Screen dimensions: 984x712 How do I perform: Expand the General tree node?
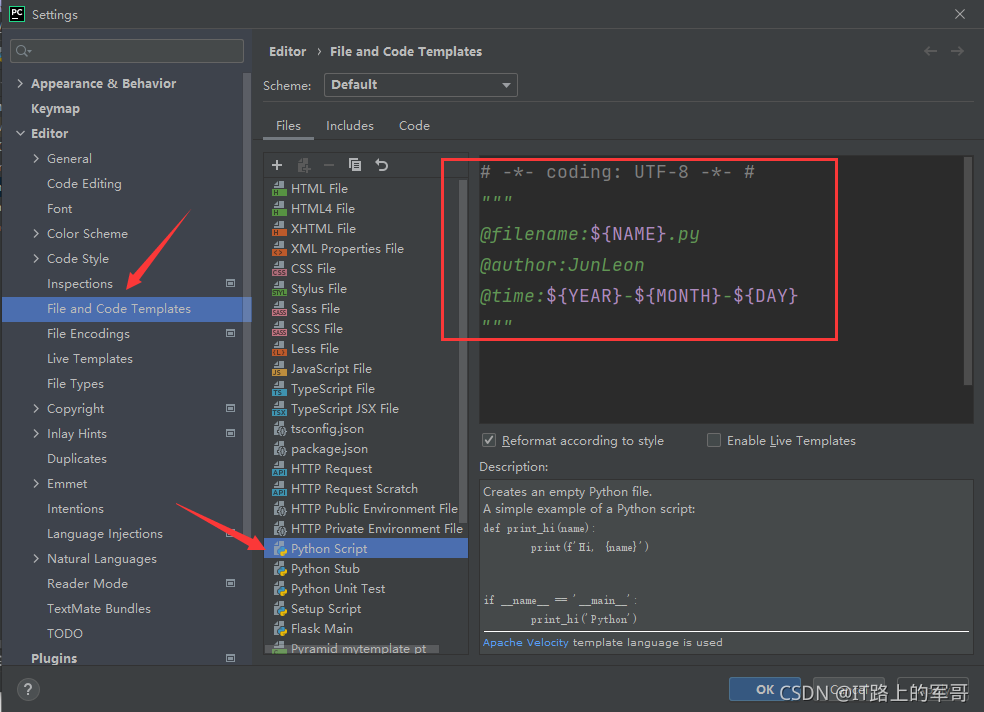tap(36, 159)
